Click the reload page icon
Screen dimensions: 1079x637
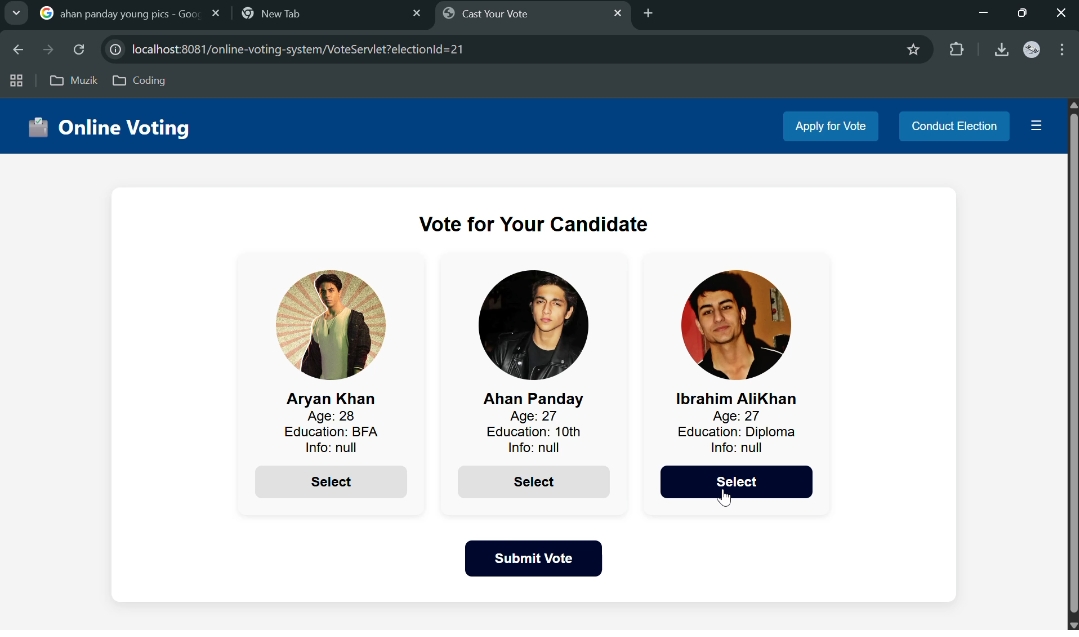[79, 49]
